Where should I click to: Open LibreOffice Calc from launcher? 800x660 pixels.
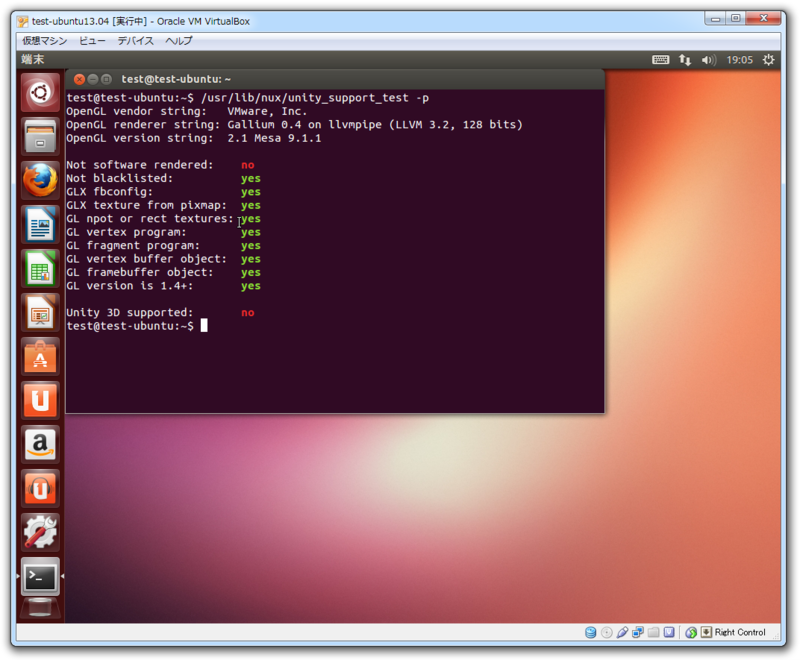(40, 268)
